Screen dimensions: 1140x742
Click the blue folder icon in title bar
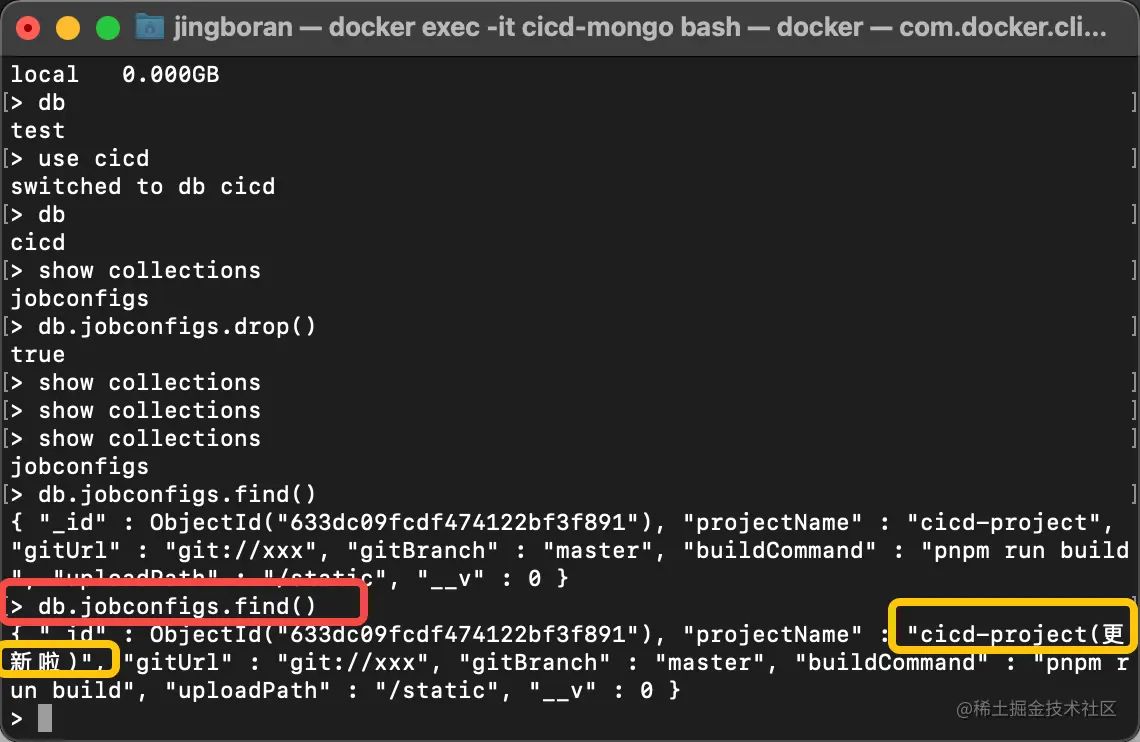pos(150,28)
